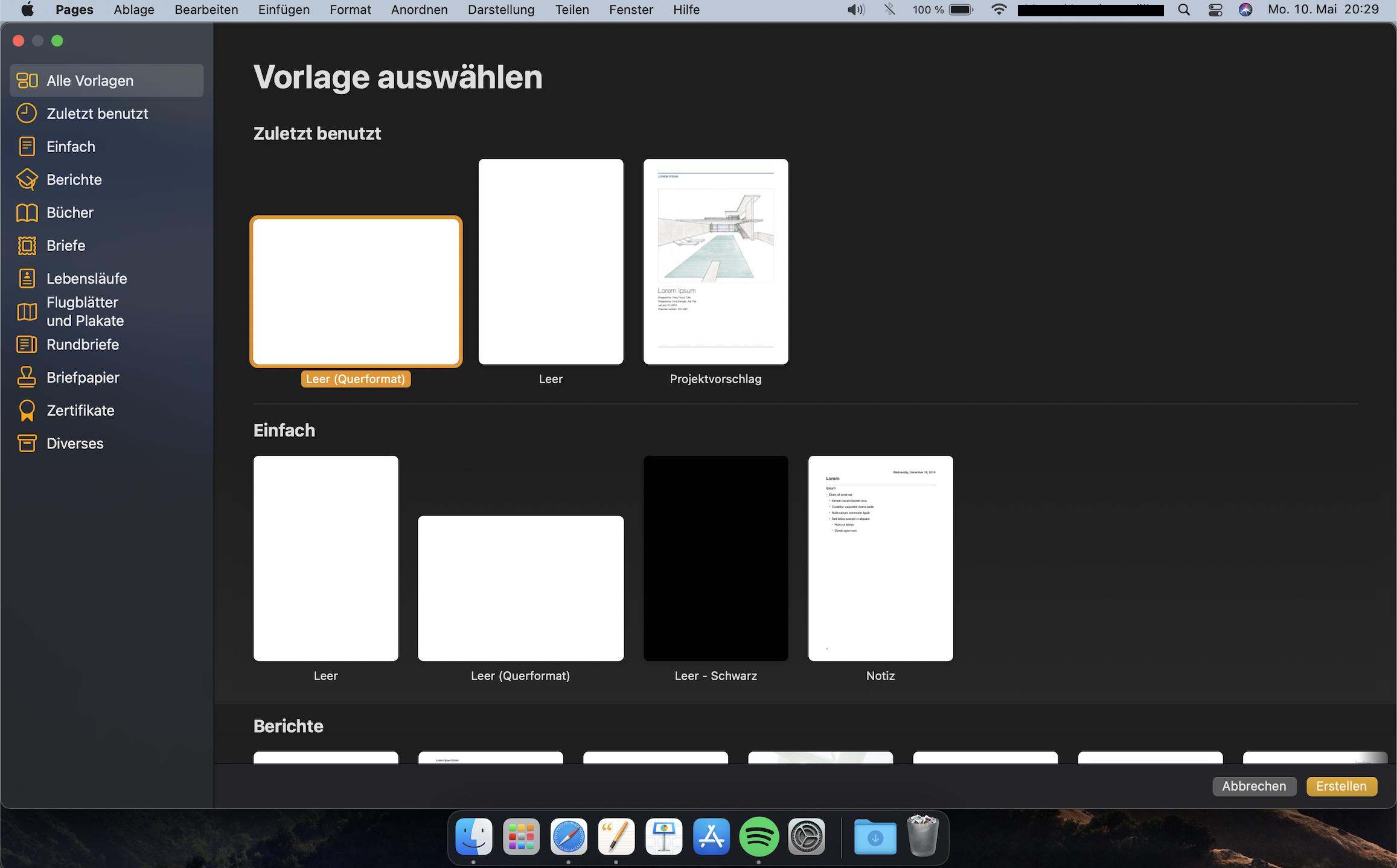Screen dimensions: 1397x868
Task: Open the Ablage menu
Action: [x=134, y=10]
